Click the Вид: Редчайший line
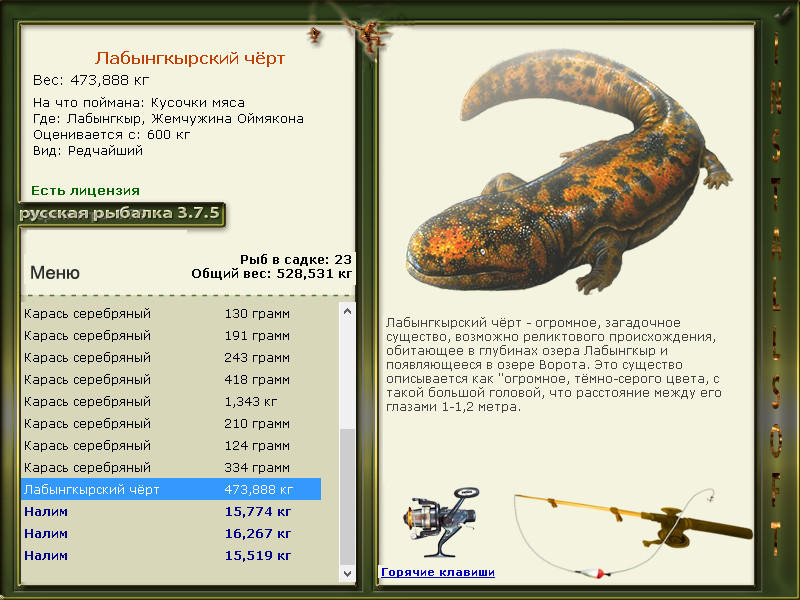 click(88, 151)
